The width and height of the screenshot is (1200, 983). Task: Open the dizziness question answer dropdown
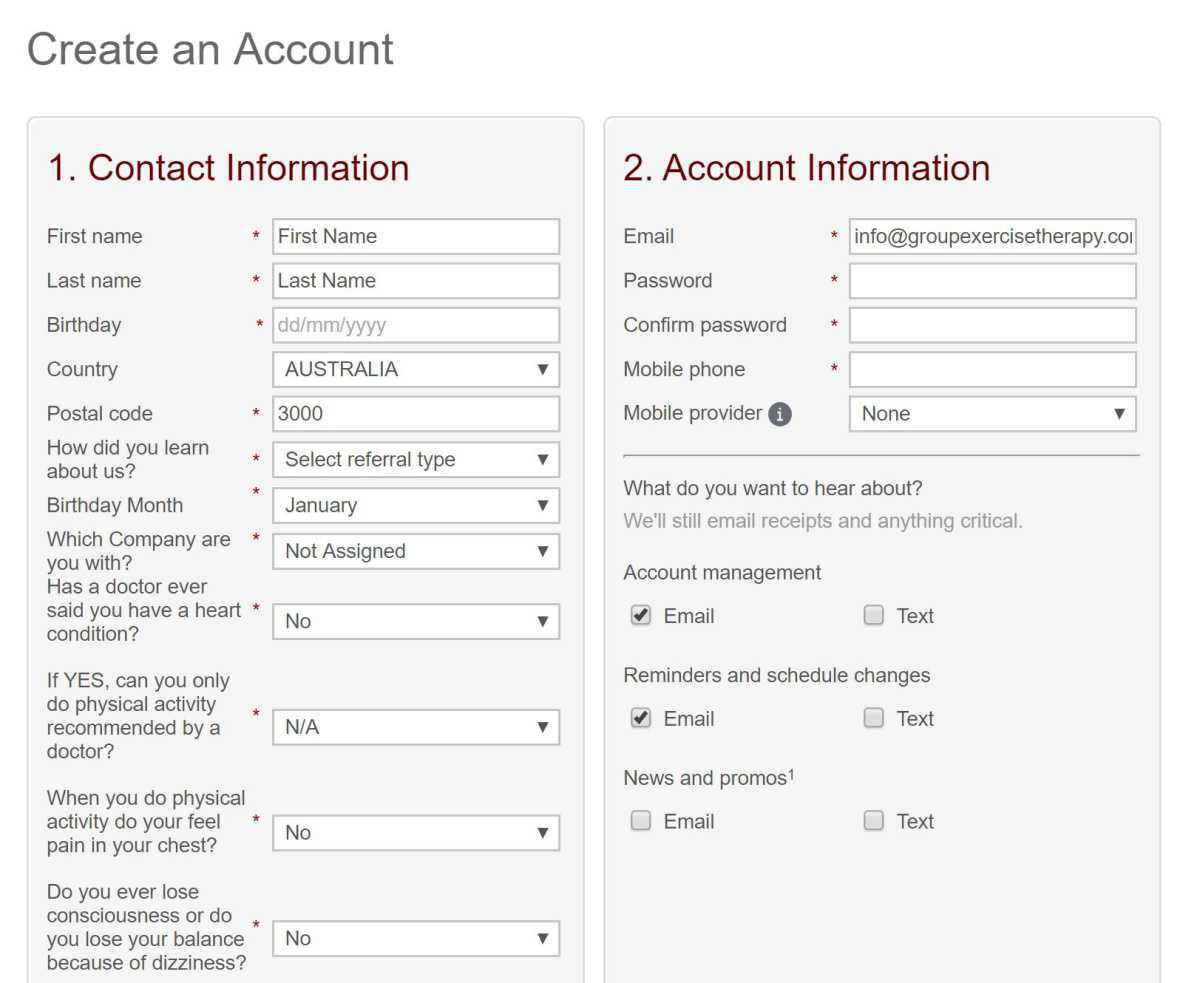[x=416, y=939]
